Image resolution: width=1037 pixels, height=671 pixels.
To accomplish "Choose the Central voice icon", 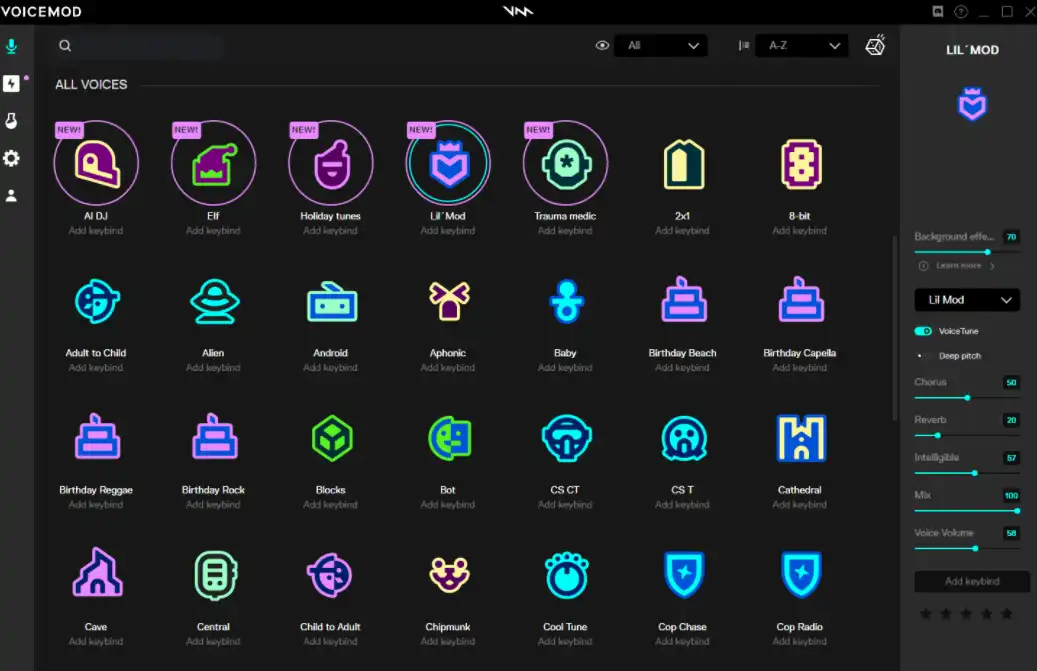I will (216, 575).
